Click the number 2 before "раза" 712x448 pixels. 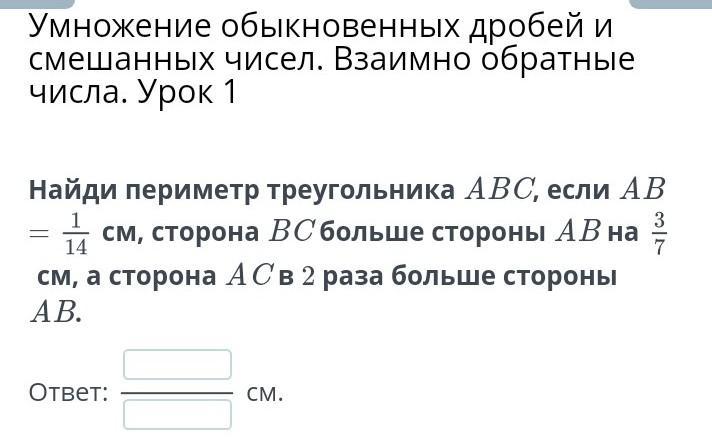308,276
